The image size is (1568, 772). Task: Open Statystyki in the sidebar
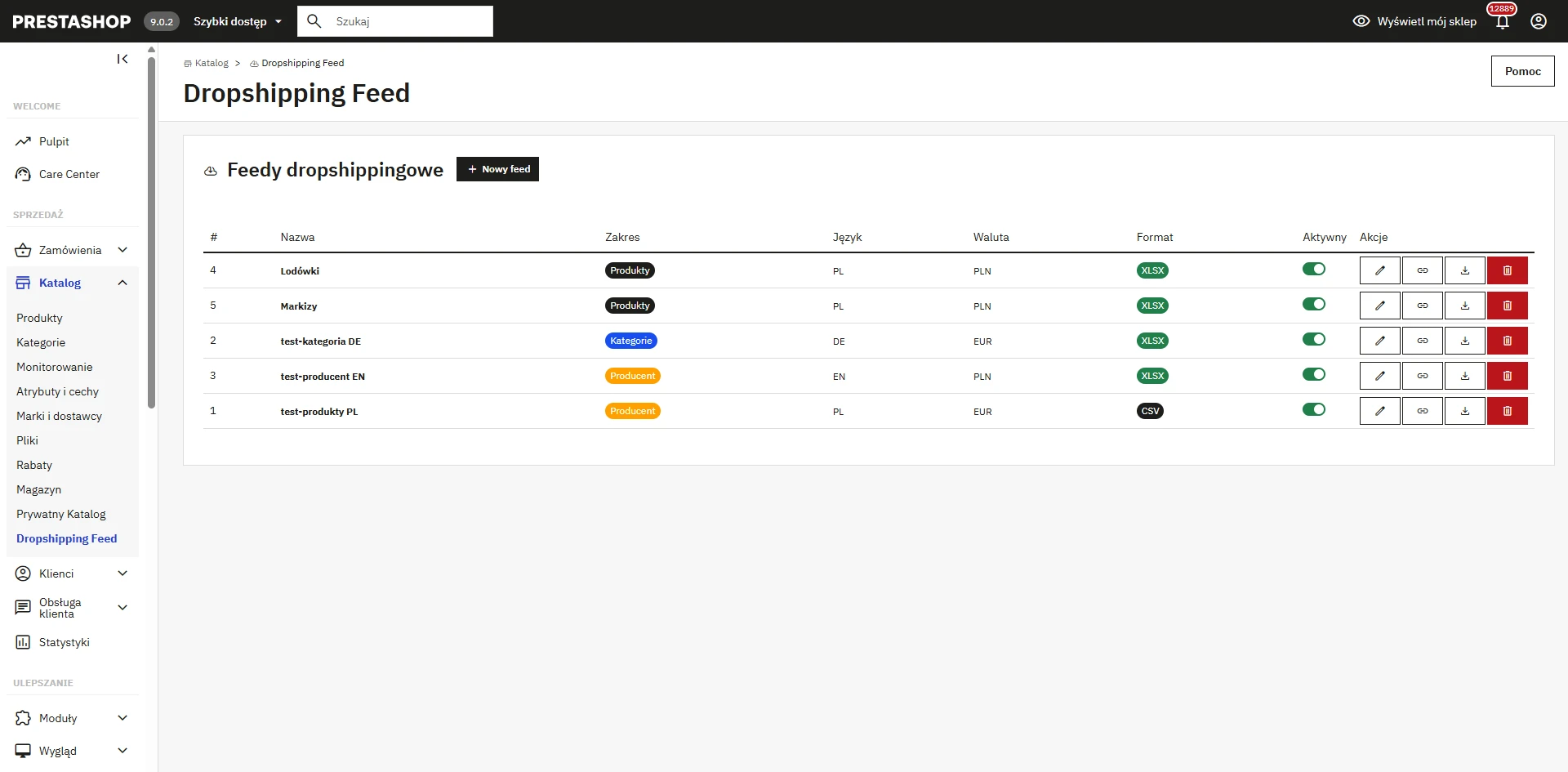64,642
